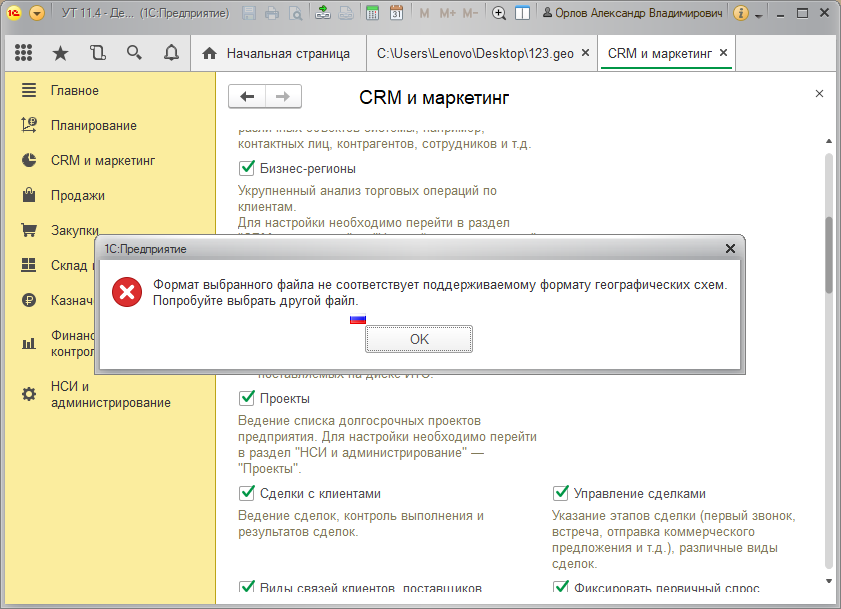Click the Print icon in title bar
Image resolution: width=841 pixels, height=609 pixels.
click(272, 13)
